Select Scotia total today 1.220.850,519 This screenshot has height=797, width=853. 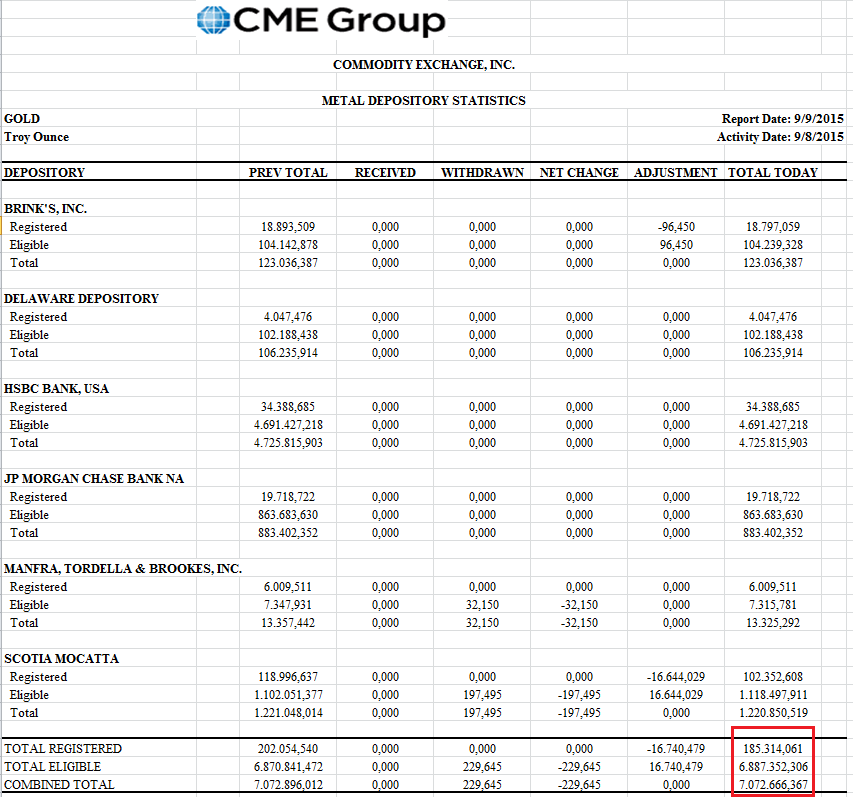pos(773,713)
